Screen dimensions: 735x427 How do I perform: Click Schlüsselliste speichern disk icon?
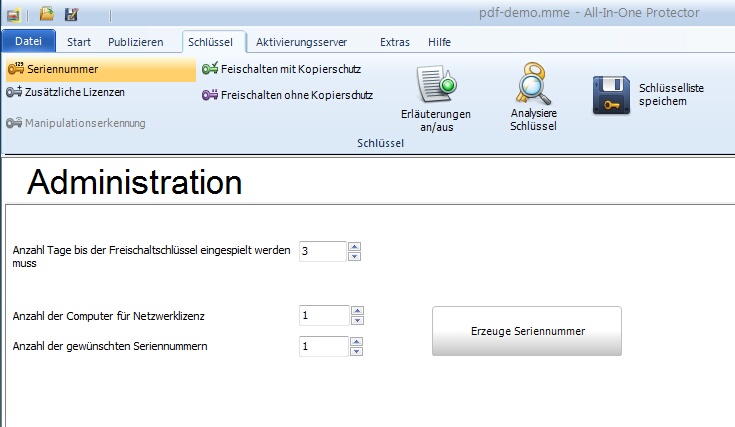tap(611, 95)
